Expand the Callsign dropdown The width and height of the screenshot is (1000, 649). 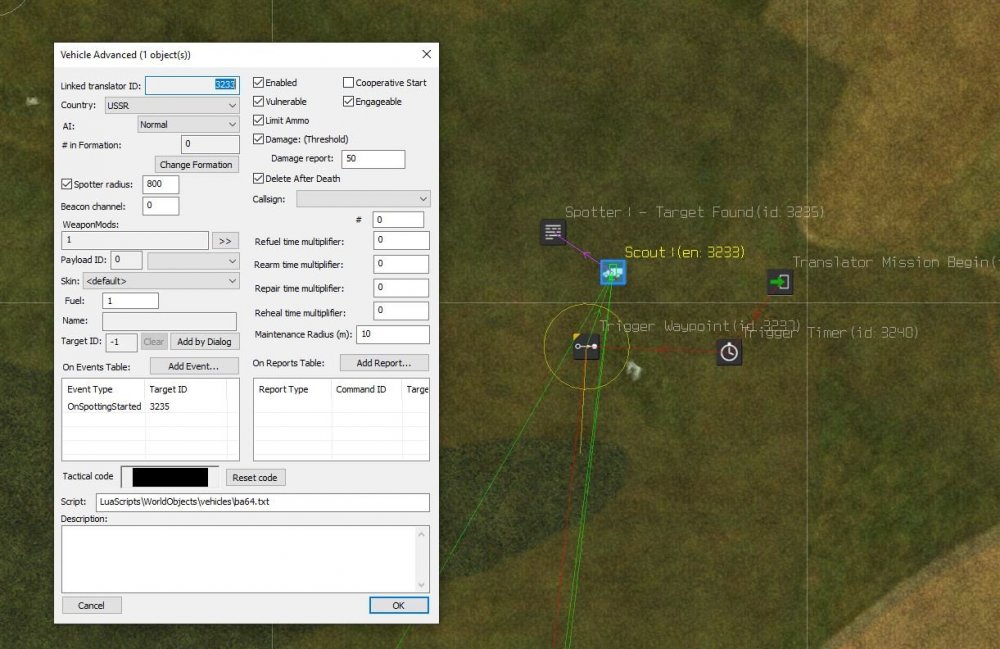(x=362, y=199)
